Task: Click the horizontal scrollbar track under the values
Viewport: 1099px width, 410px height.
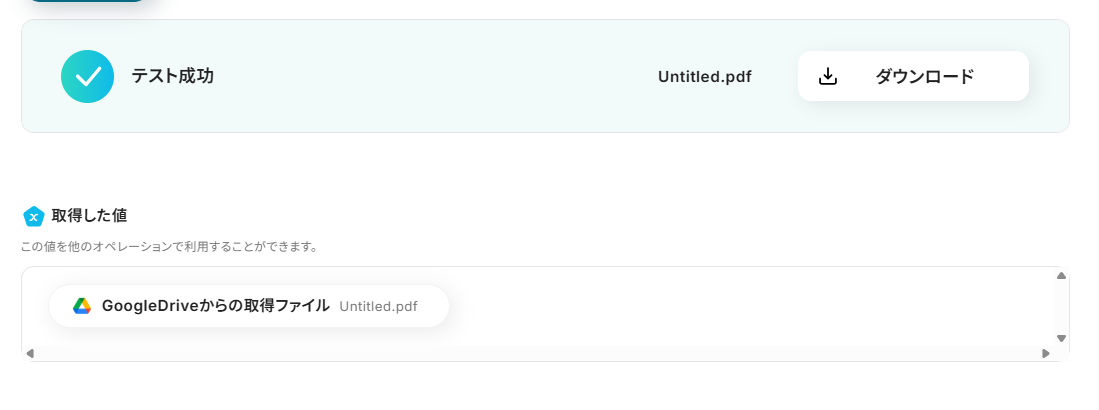Action: (538, 353)
